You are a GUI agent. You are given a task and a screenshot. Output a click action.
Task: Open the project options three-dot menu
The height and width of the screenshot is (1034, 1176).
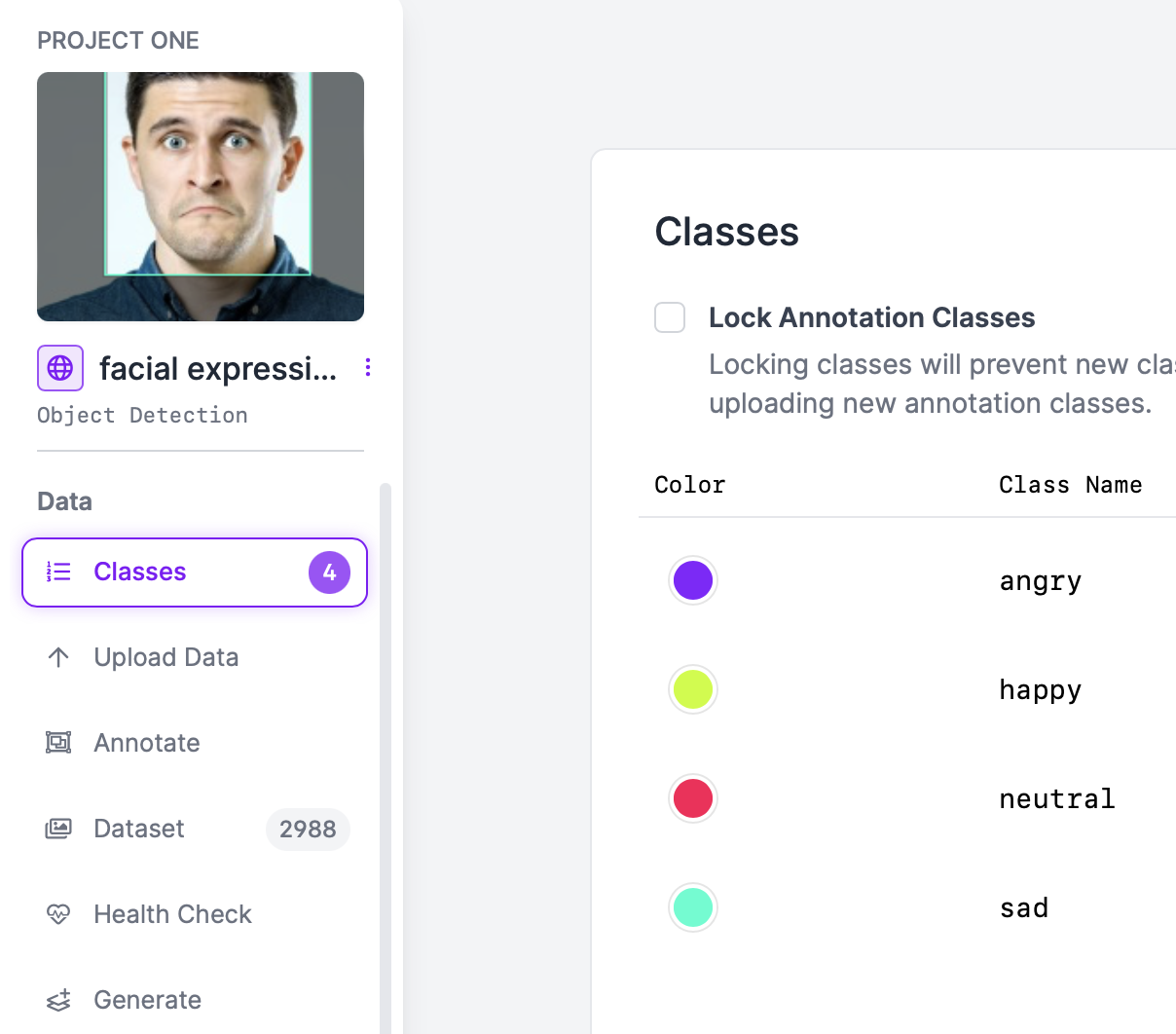click(367, 368)
